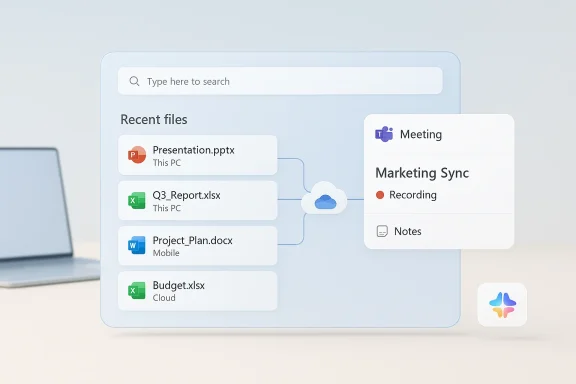
Task: Click 'Mobile' under Project_Plan.docx
Action: pos(166,253)
